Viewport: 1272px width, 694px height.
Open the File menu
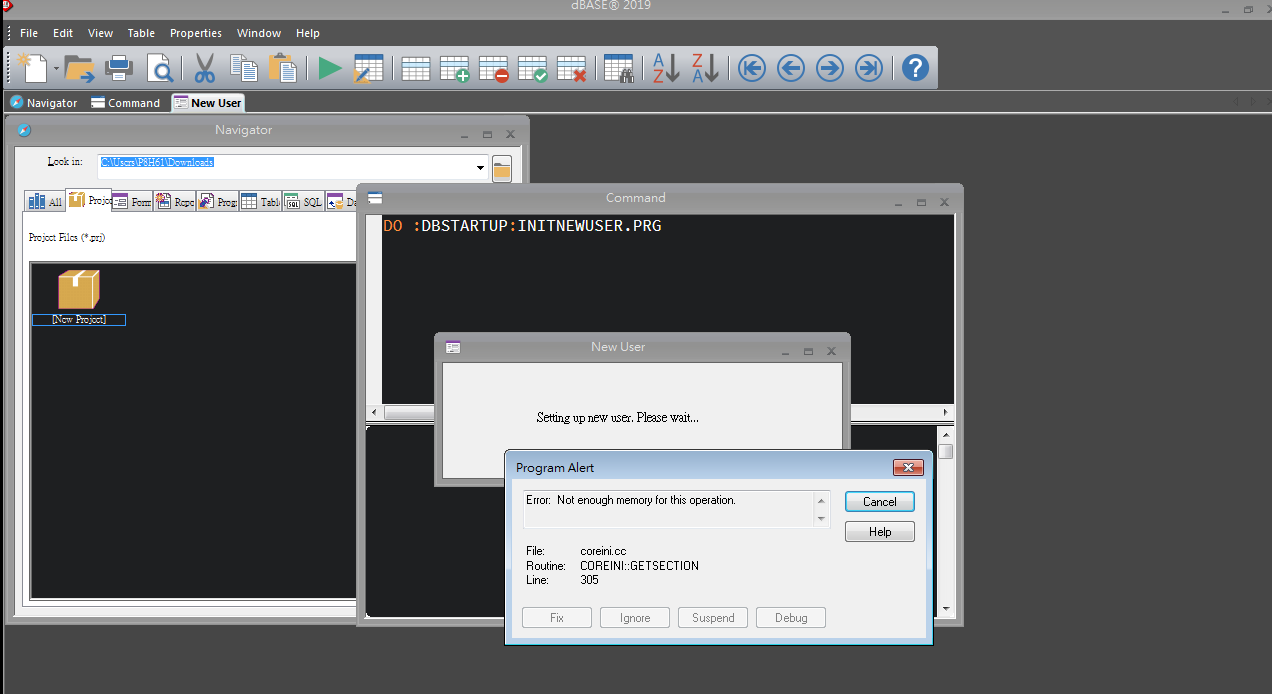[29, 33]
